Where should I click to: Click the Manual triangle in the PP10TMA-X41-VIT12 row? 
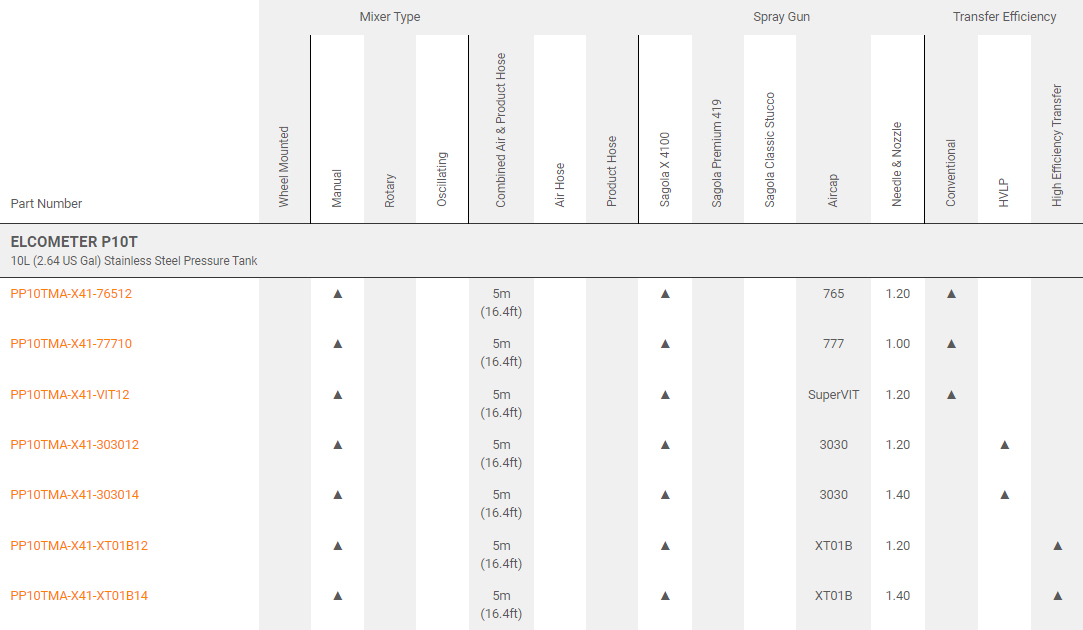coord(338,394)
